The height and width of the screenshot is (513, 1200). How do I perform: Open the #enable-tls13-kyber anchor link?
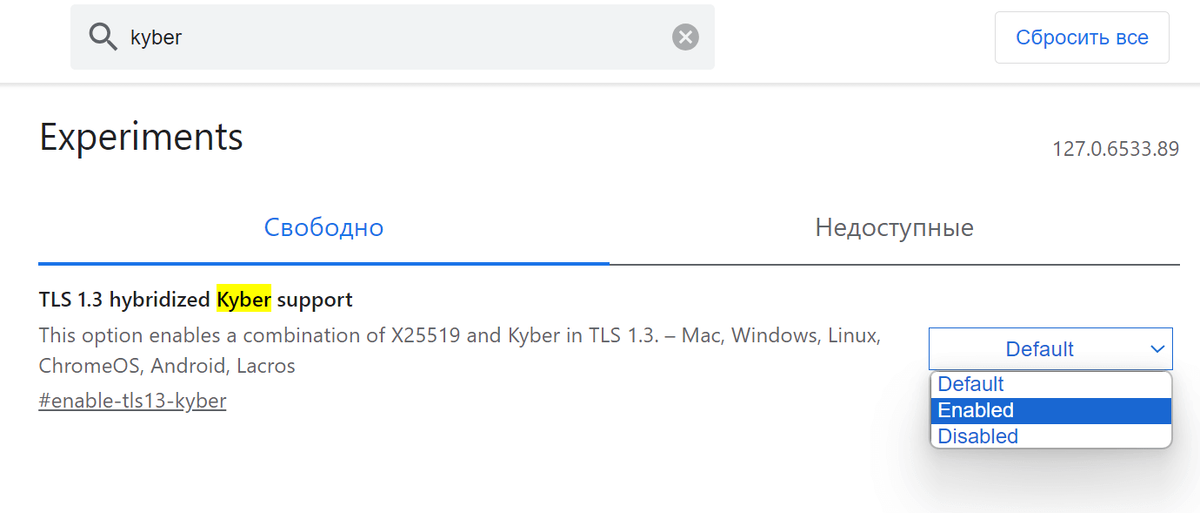click(132, 401)
